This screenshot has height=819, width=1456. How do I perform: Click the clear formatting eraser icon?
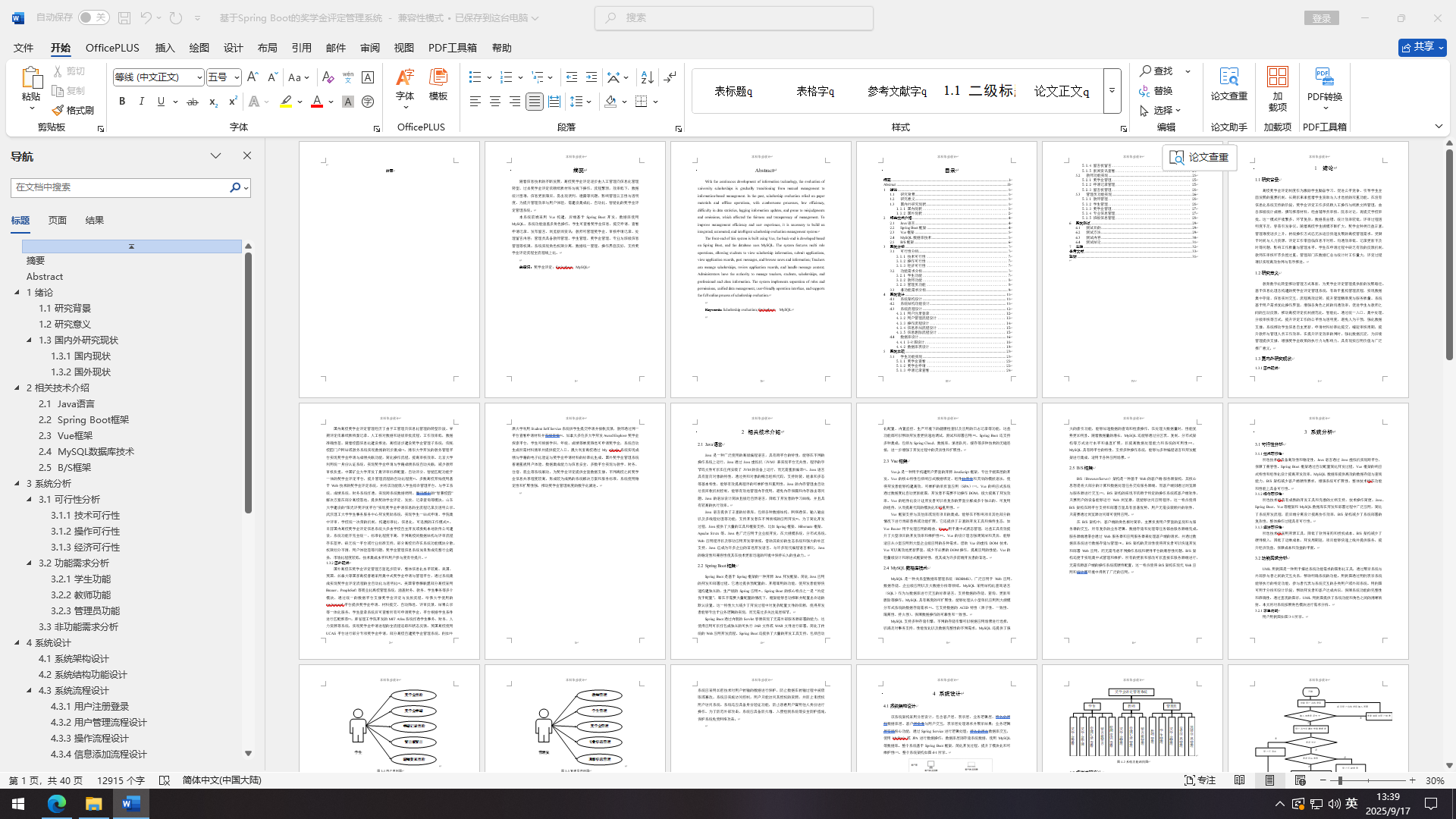pyautogui.click(x=328, y=77)
